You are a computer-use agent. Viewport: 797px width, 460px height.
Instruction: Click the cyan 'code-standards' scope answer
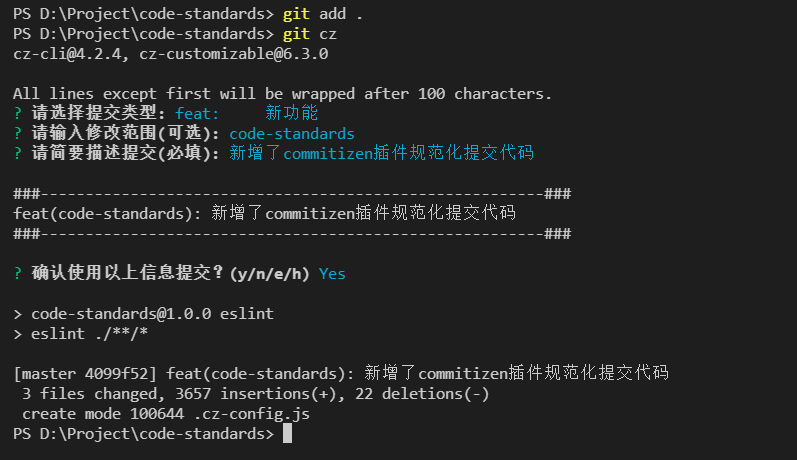click(292, 134)
